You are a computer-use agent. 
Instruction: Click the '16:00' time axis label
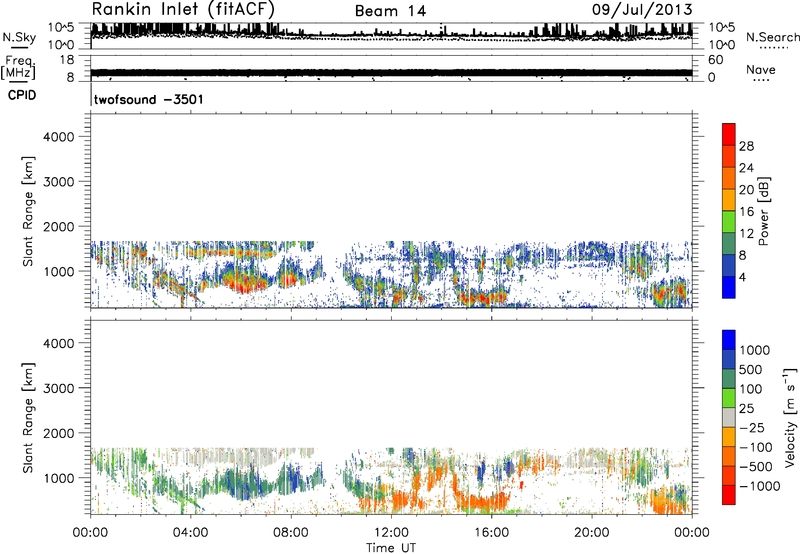coord(491,533)
